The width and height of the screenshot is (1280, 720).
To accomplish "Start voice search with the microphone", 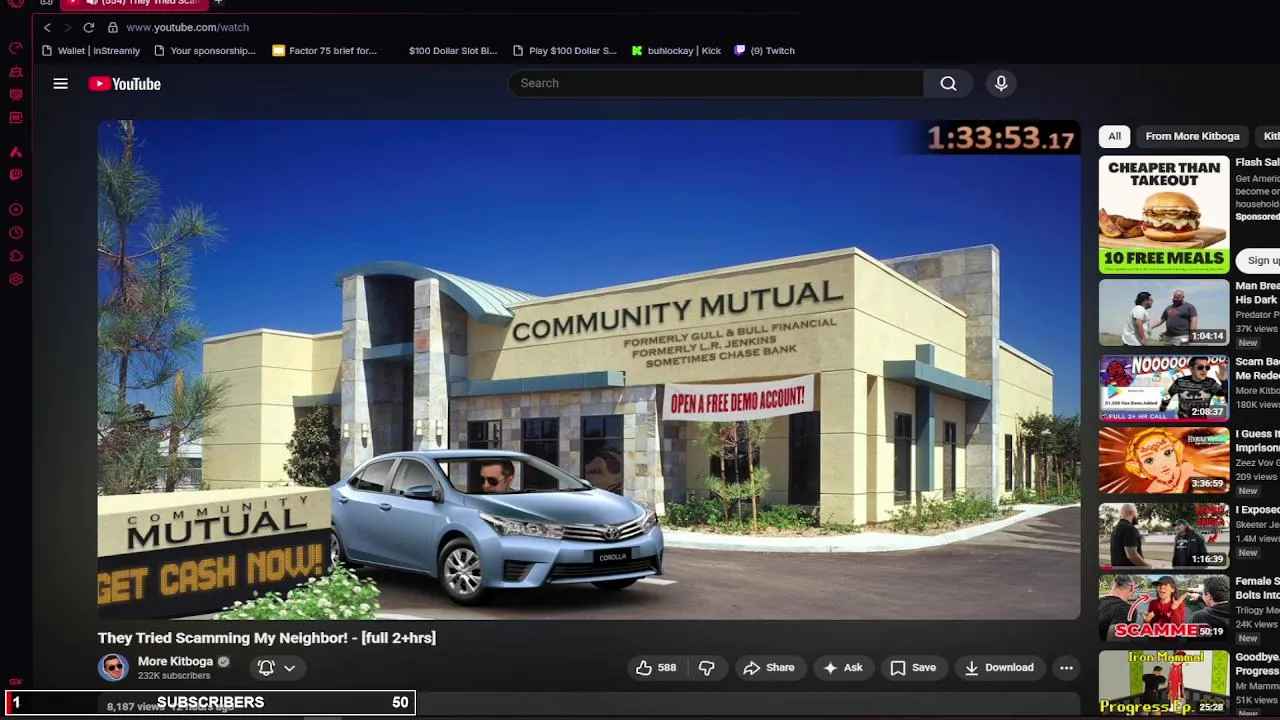I will [1001, 83].
